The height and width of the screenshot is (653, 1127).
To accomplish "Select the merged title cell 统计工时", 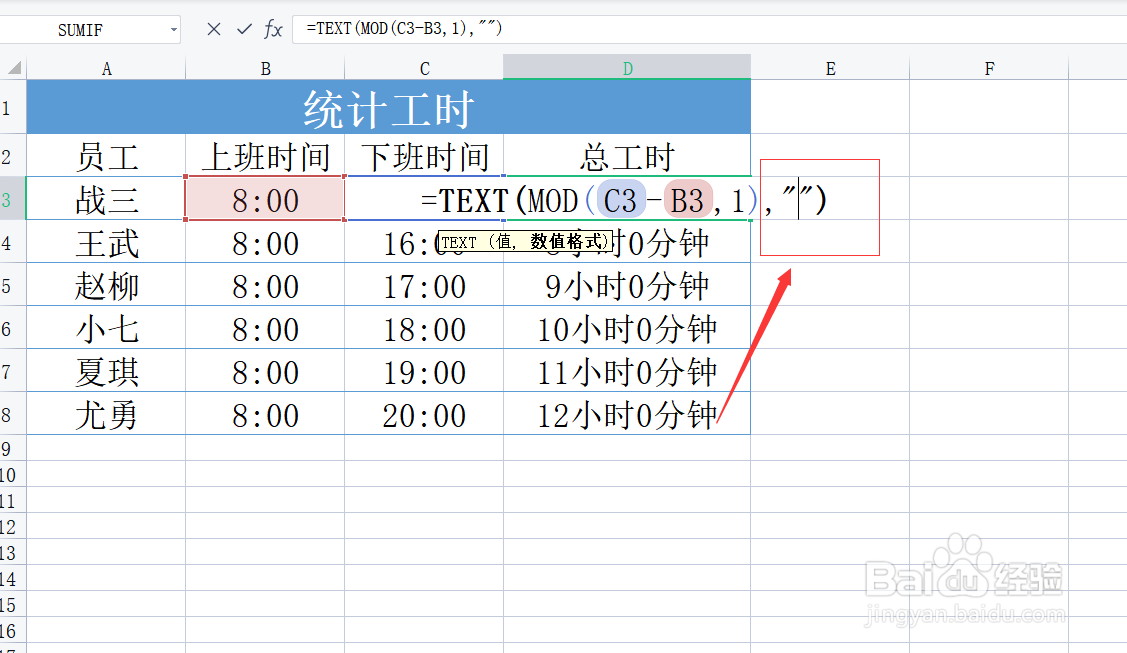I will point(388,107).
